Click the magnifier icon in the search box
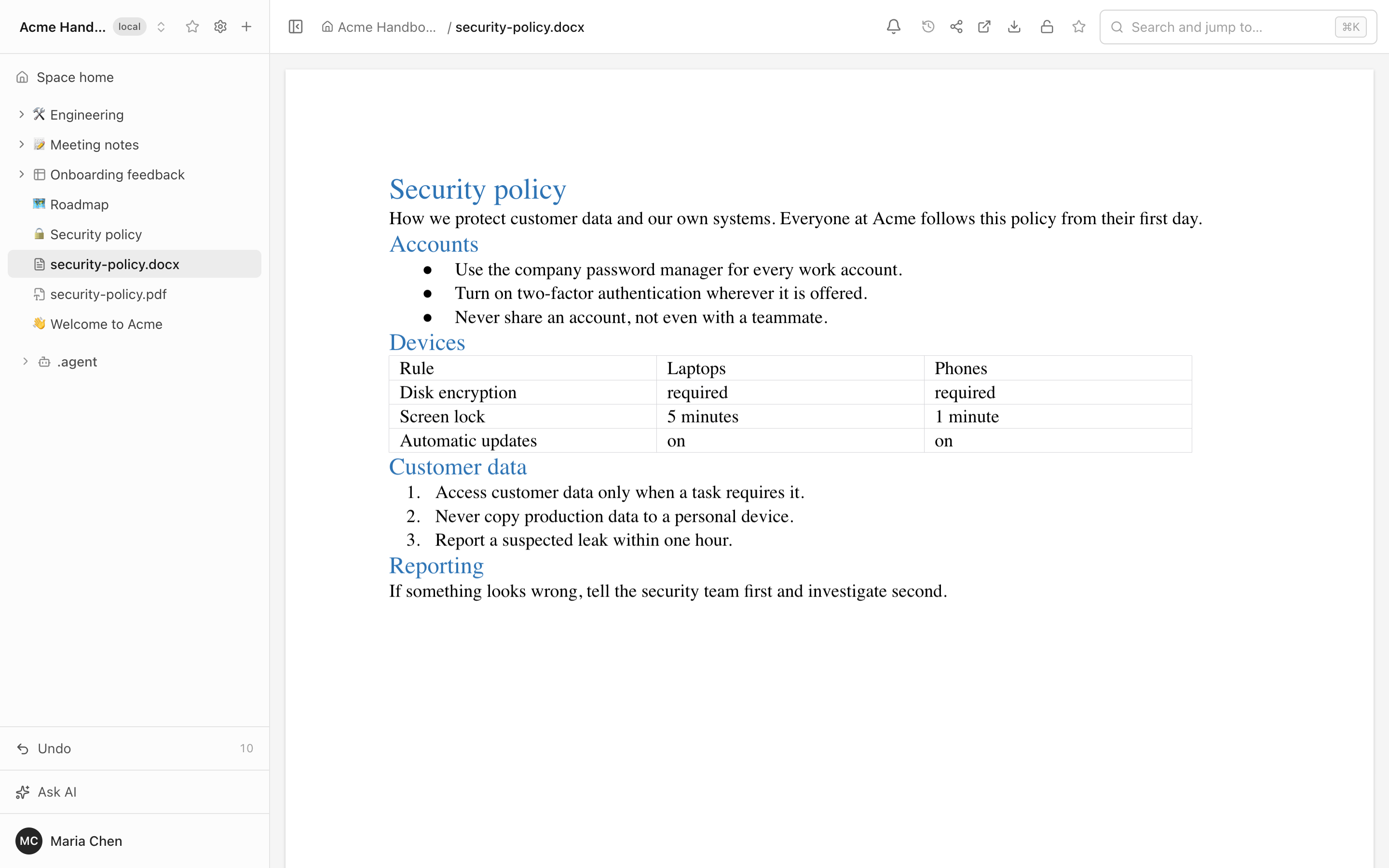 pos(1117,27)
